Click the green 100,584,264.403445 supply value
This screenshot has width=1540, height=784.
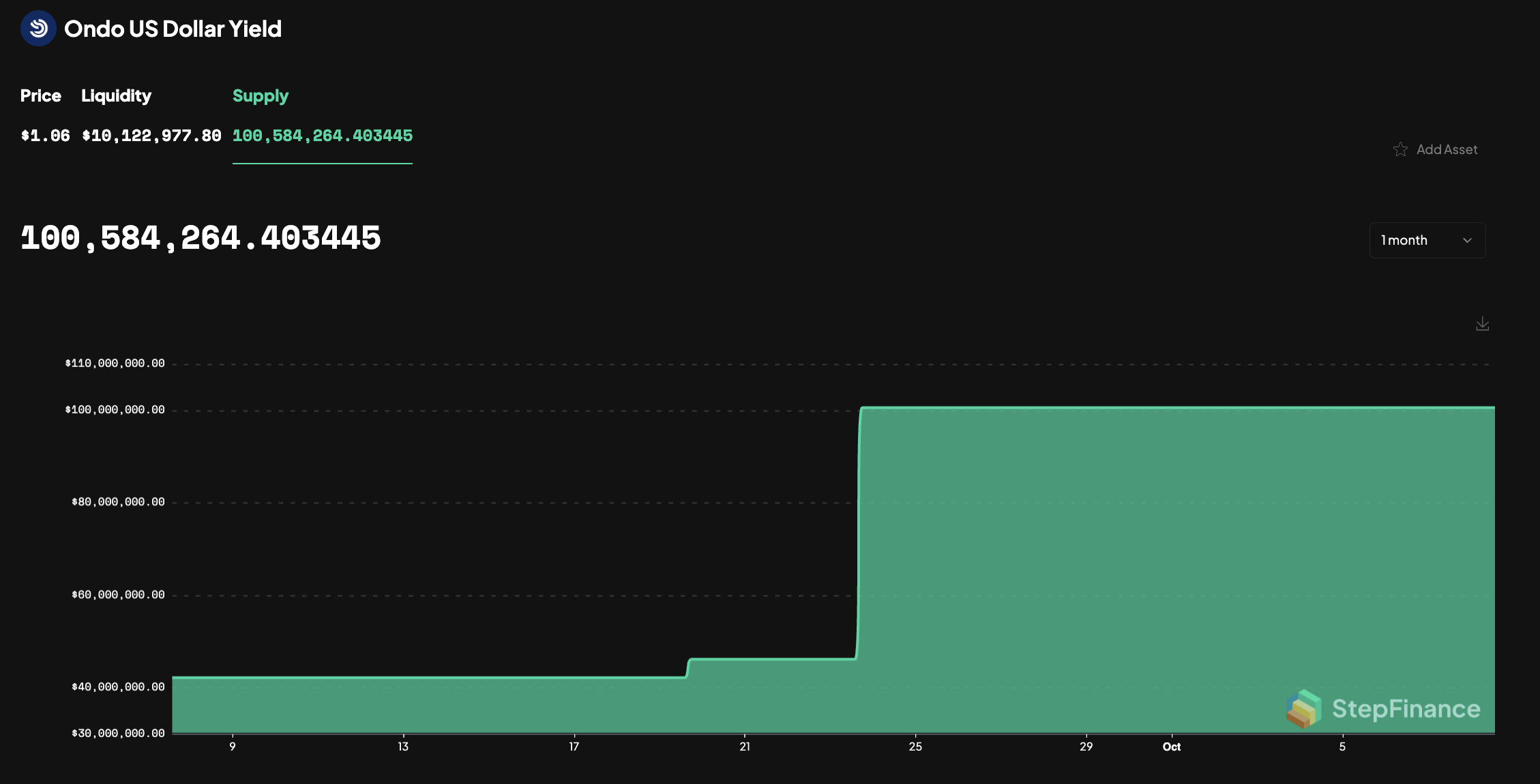coord(322,136)
